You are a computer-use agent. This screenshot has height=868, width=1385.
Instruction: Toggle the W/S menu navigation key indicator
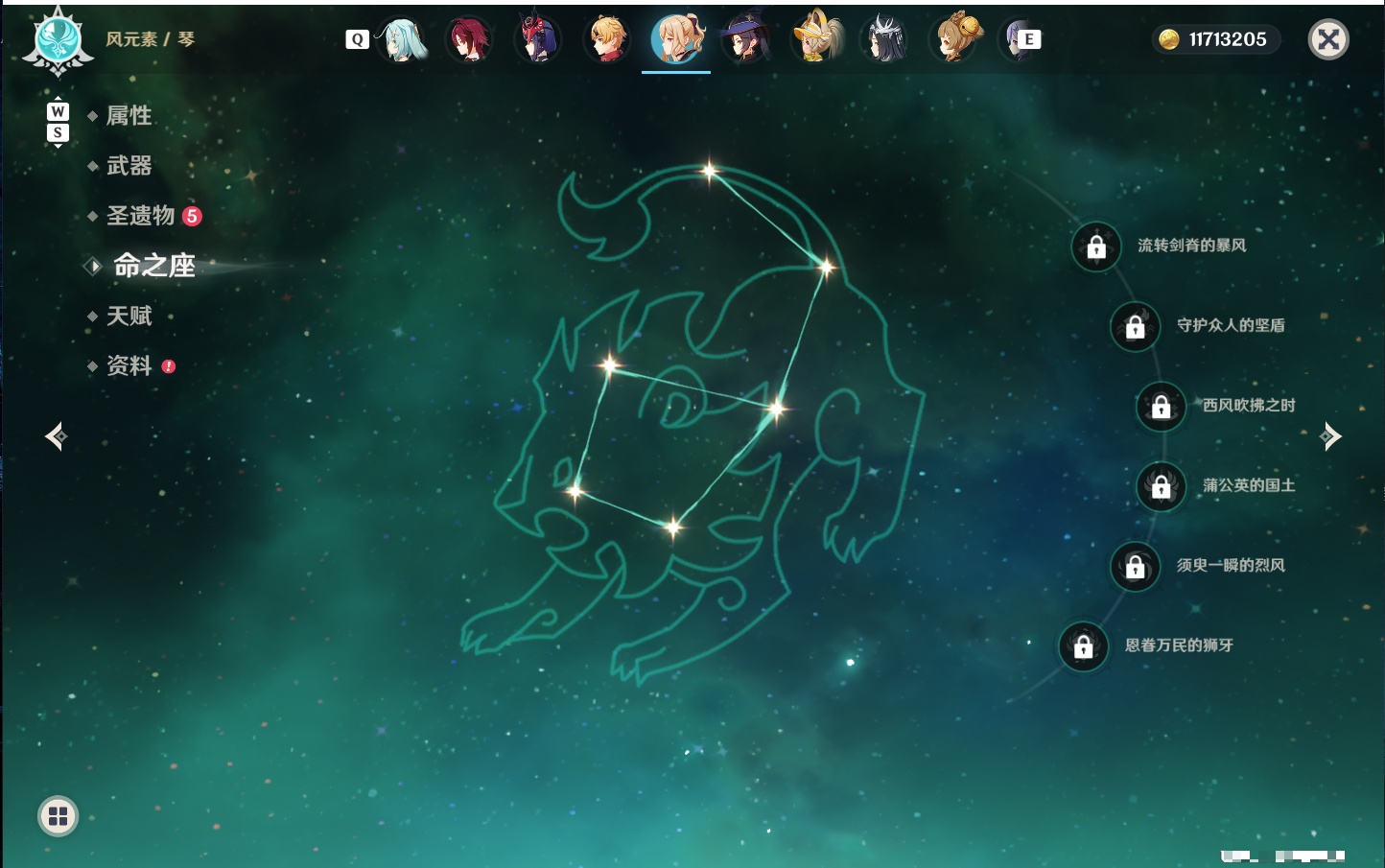tap(58, 122)
